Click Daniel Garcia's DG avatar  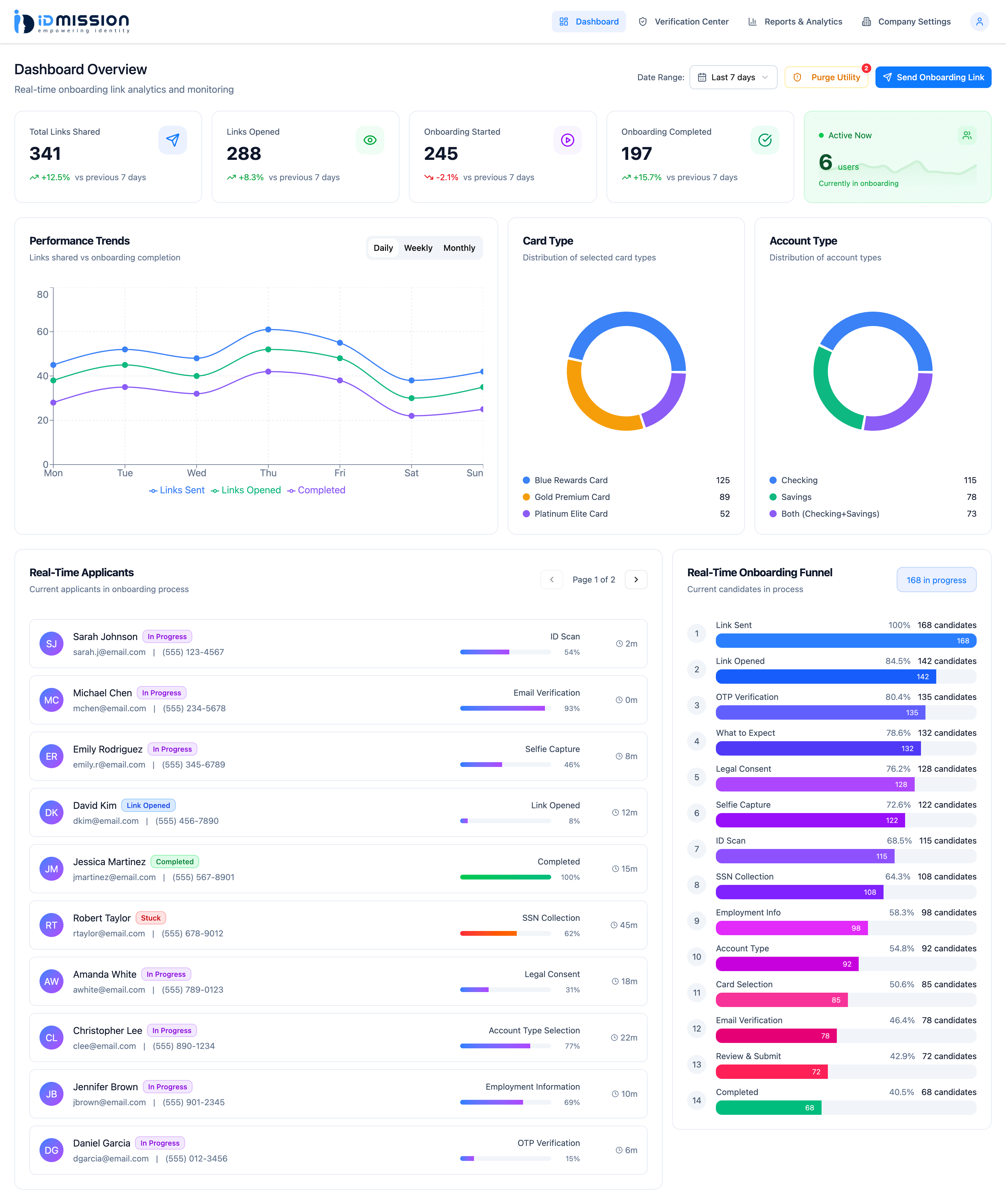51,1150
